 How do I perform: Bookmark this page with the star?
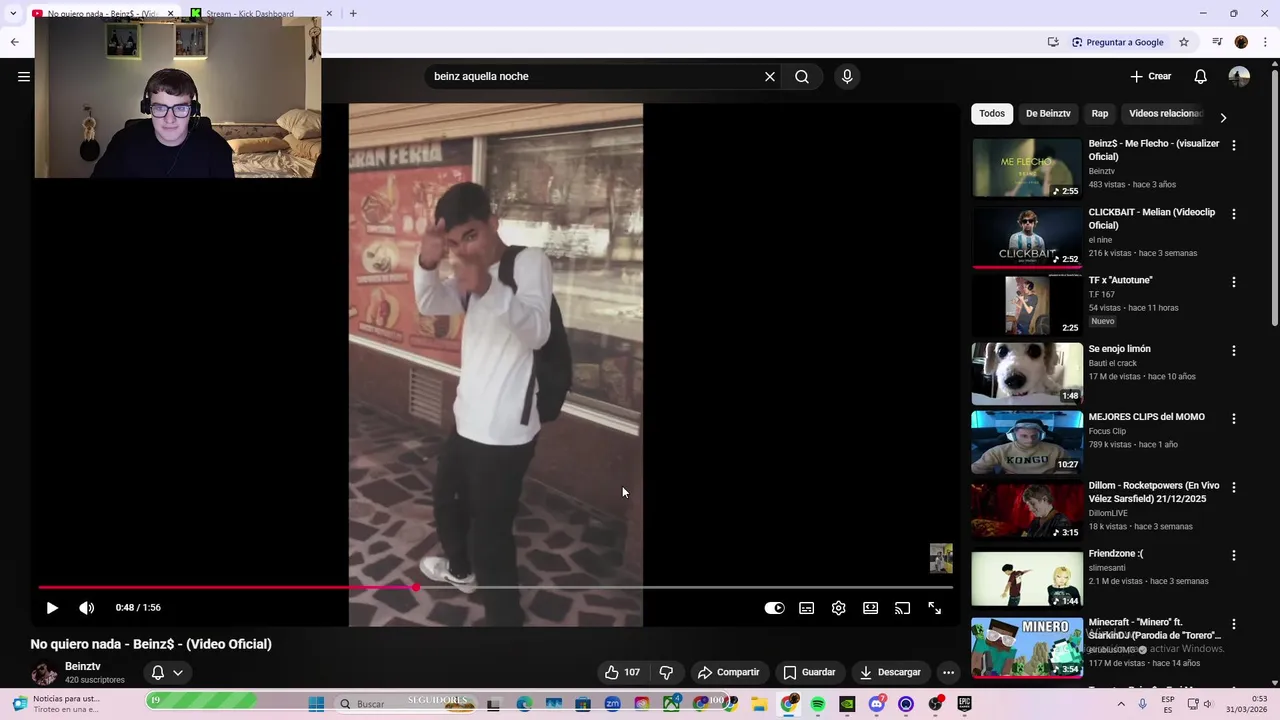tap(1184, 42)
